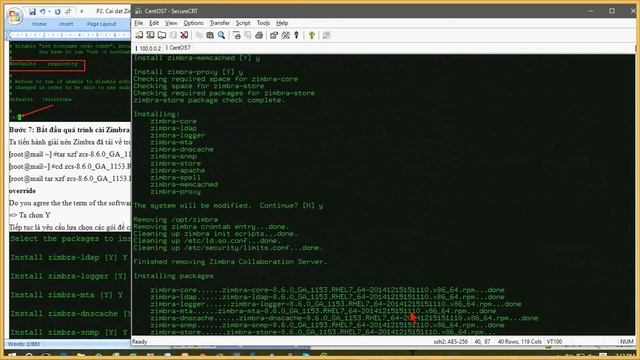Switch to the 100.0.0.2 session tab

pos(150,48)
